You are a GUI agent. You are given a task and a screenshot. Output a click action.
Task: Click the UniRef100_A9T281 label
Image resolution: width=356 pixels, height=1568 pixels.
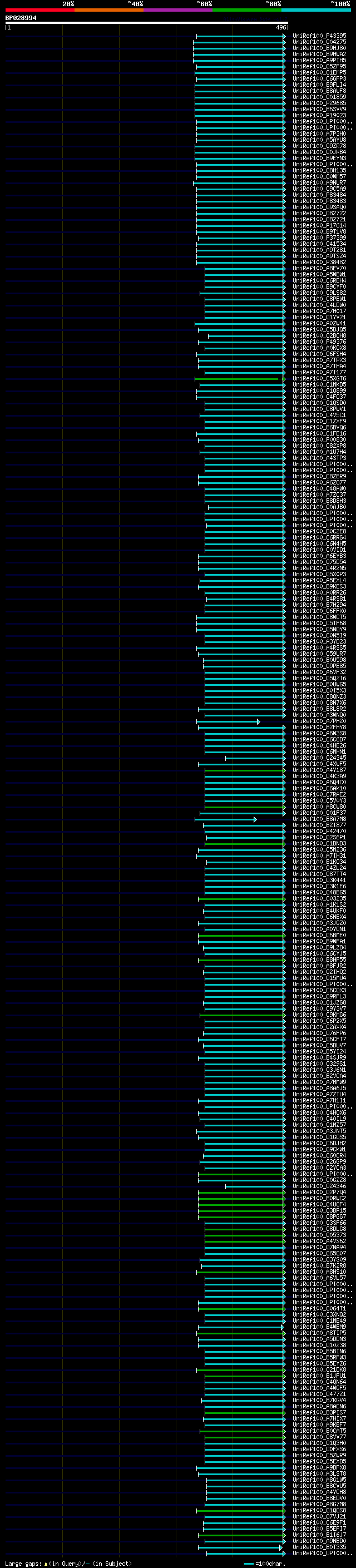click(319, 250)
